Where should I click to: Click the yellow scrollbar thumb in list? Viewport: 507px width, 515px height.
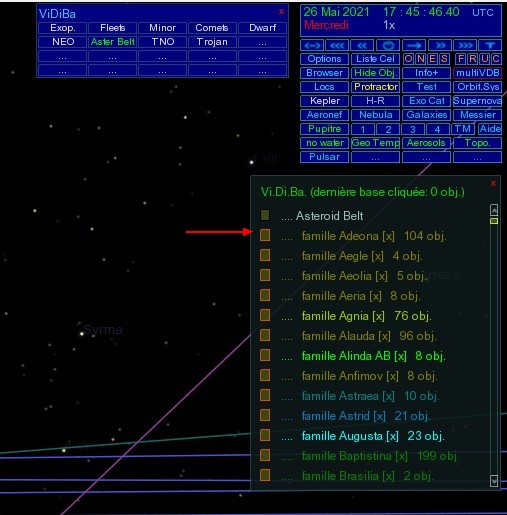click(x=494, y=221)
